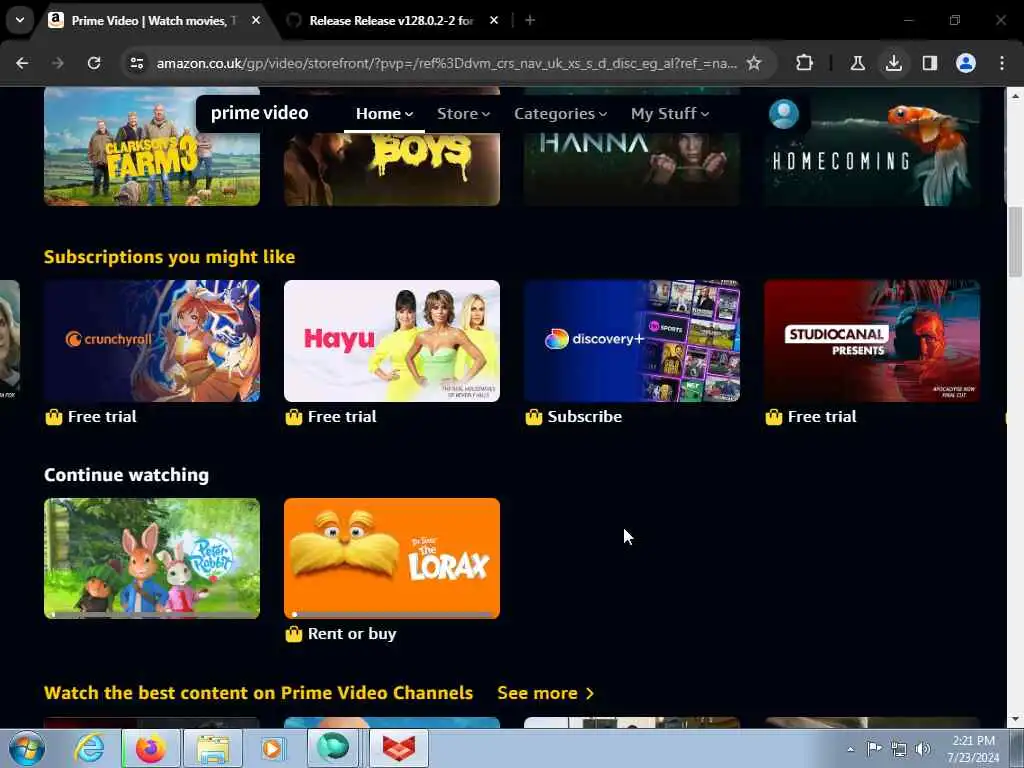This screenshot has height=768, width=1024.
Task: Bookmark this page with the star icon
Action: [754, 63]
